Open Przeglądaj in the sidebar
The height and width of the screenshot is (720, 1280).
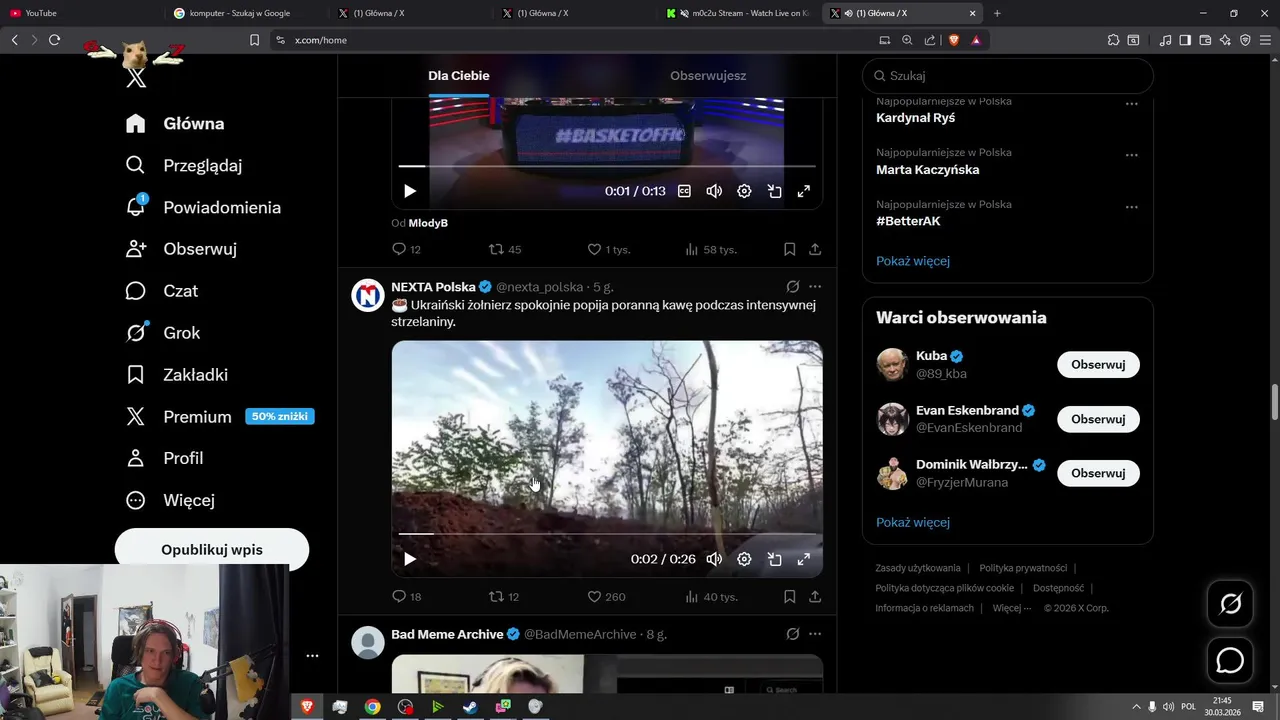pyautogui.click(x=184, y=166)
